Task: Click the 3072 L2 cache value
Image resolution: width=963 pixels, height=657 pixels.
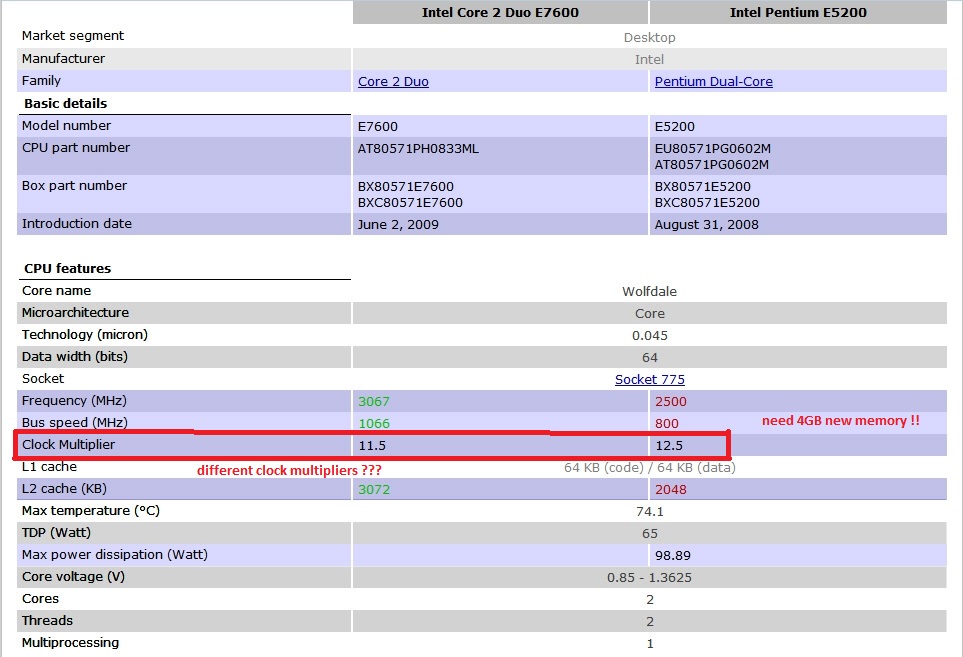Action: 374,490
